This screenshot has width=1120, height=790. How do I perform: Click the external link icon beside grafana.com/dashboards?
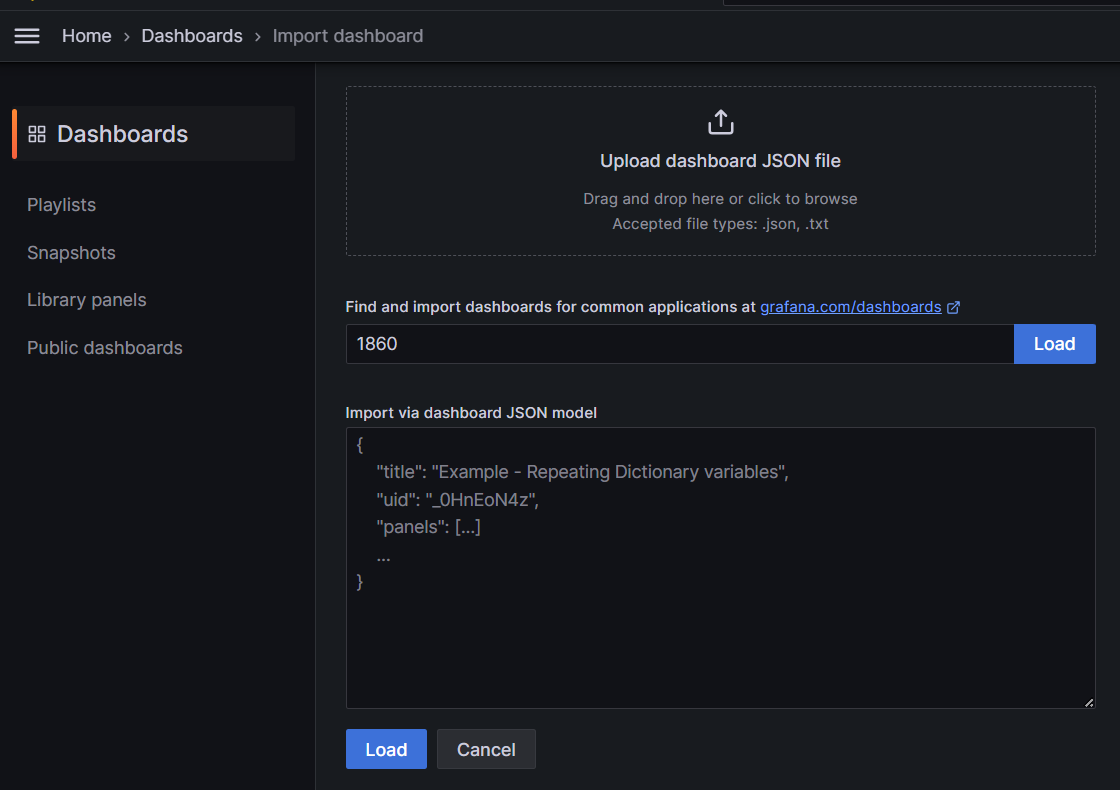coord(953,307)
